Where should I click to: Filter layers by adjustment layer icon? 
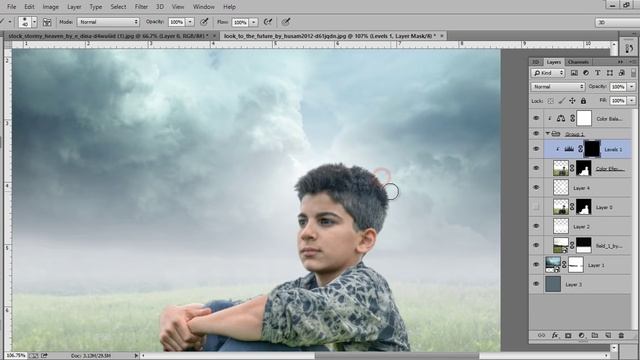tap(586, 73)
